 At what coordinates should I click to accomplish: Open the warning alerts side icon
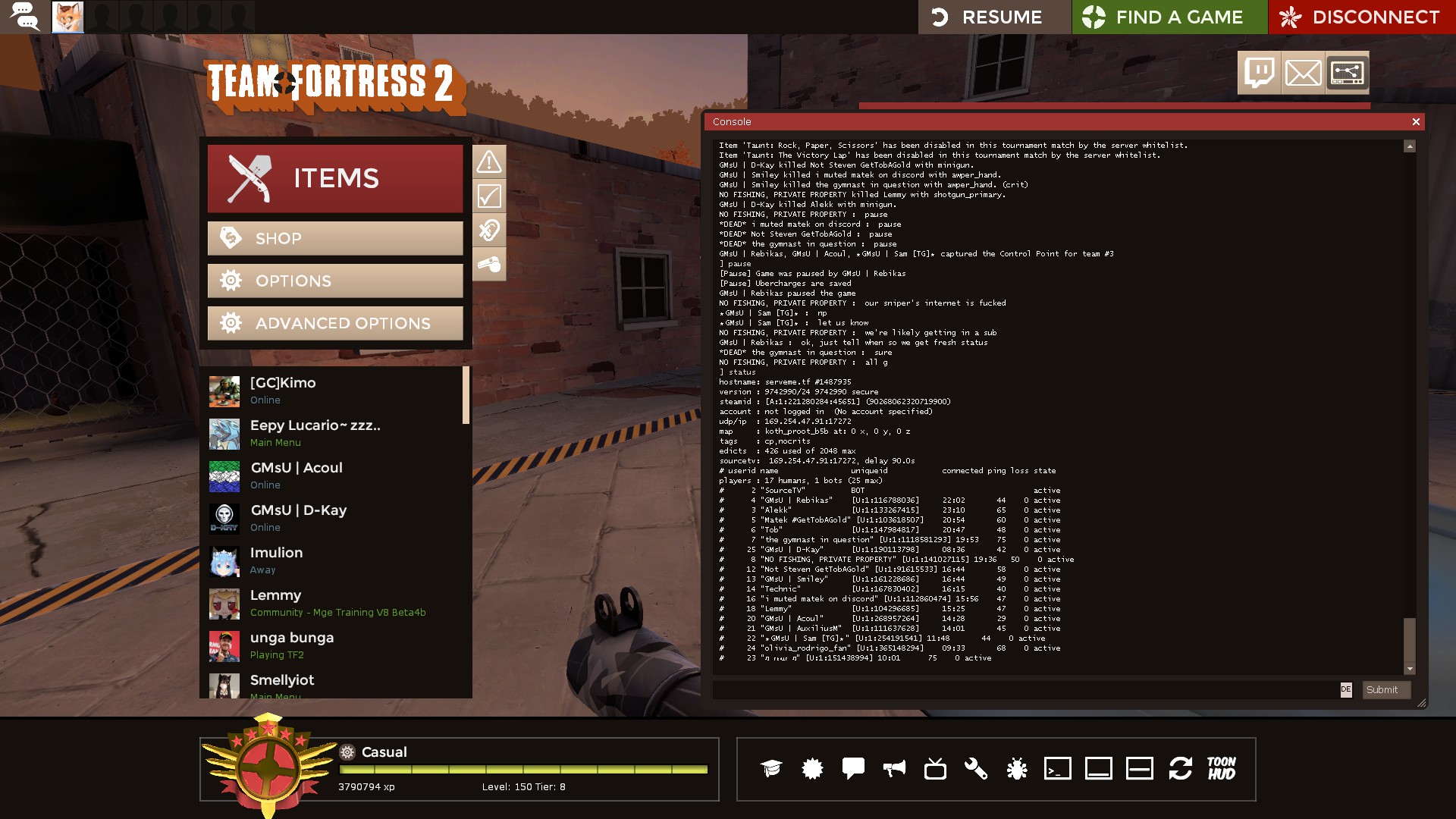(489, 162)
